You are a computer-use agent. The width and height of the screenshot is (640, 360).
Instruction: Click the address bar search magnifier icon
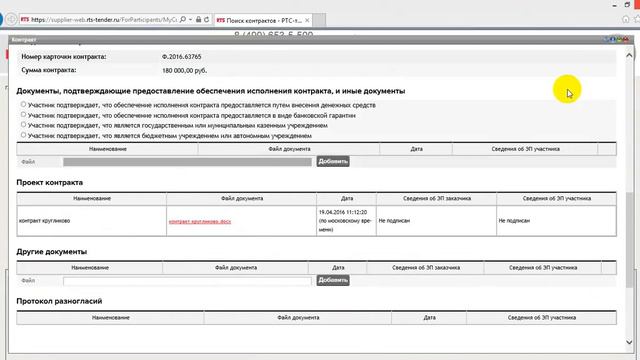tap(183, 19)
